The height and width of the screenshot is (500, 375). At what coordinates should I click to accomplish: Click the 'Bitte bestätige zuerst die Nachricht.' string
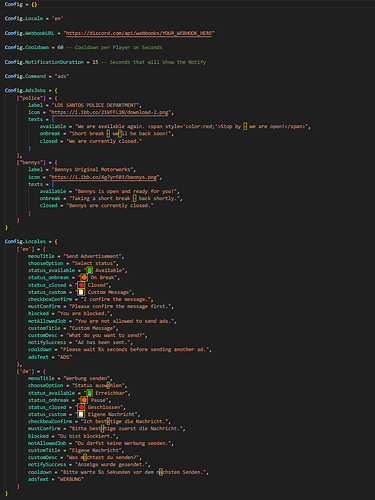tap(127, 429)
